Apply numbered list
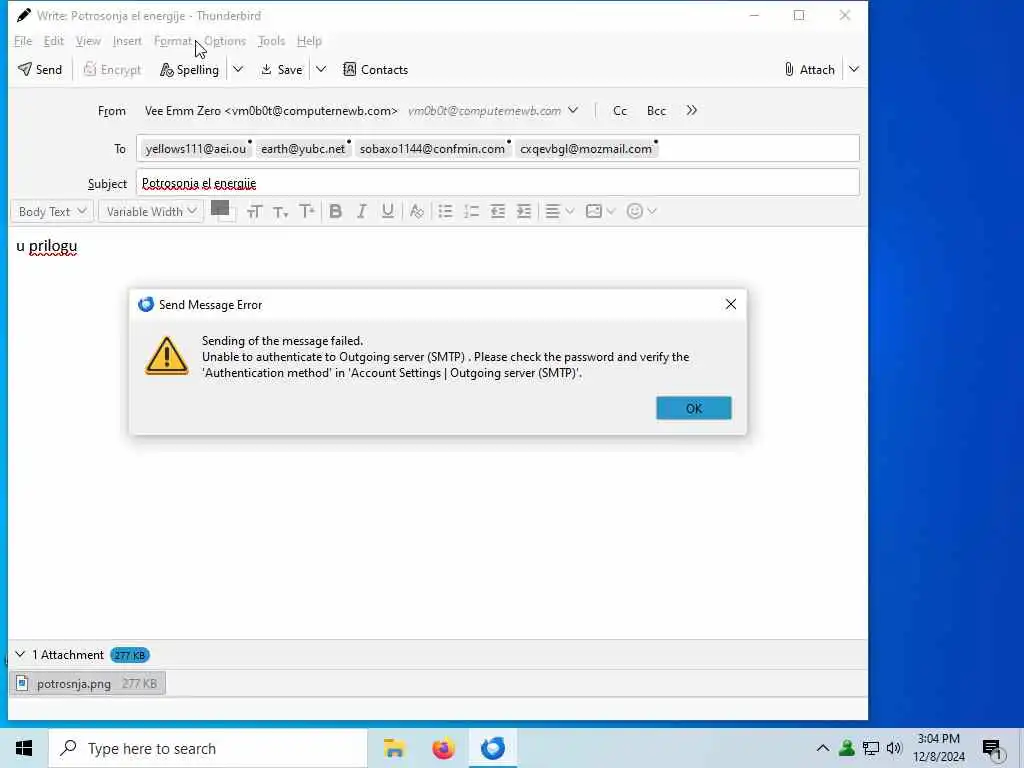 472,211
